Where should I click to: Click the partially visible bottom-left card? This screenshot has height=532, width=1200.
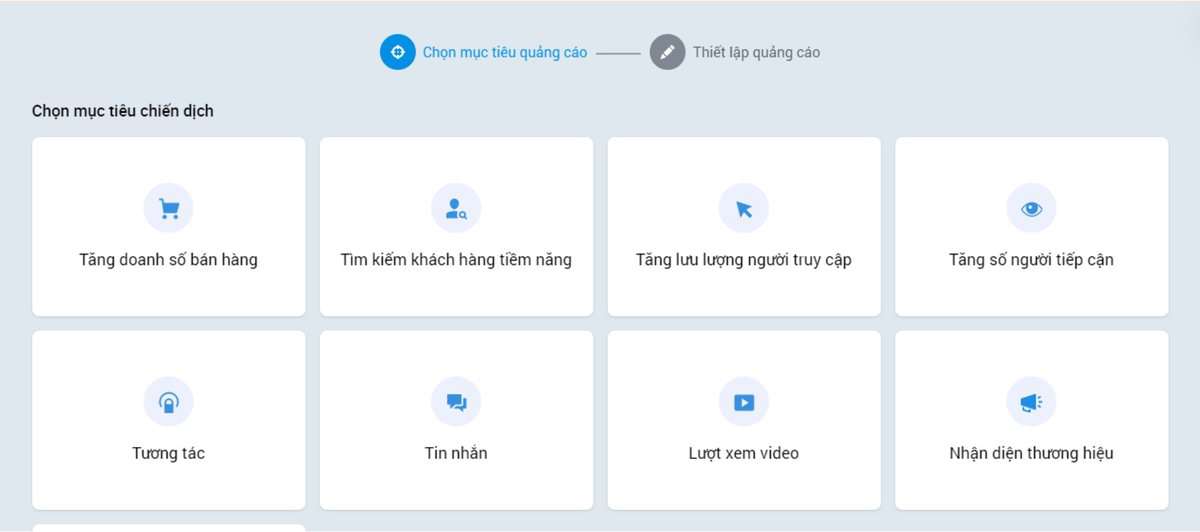pos(169,527)
